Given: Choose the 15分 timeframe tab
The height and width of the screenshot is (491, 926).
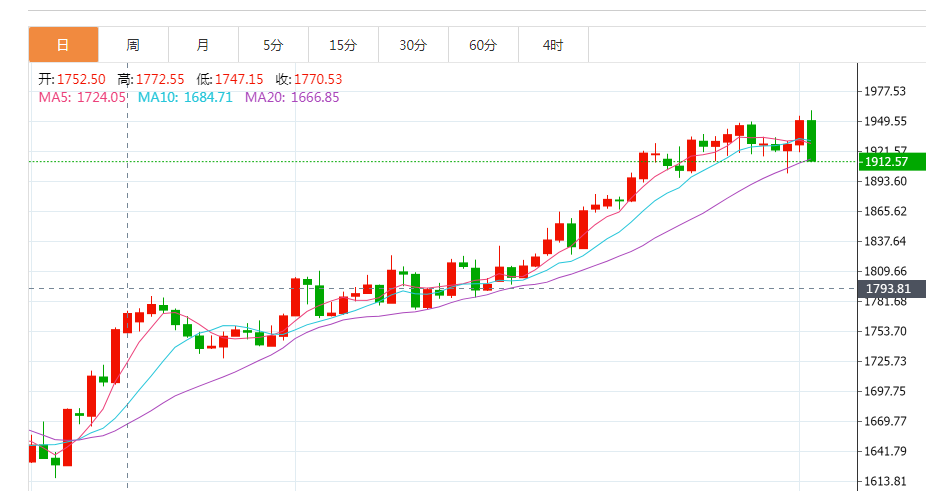Looking at the screenshot, I should point(343,45).
